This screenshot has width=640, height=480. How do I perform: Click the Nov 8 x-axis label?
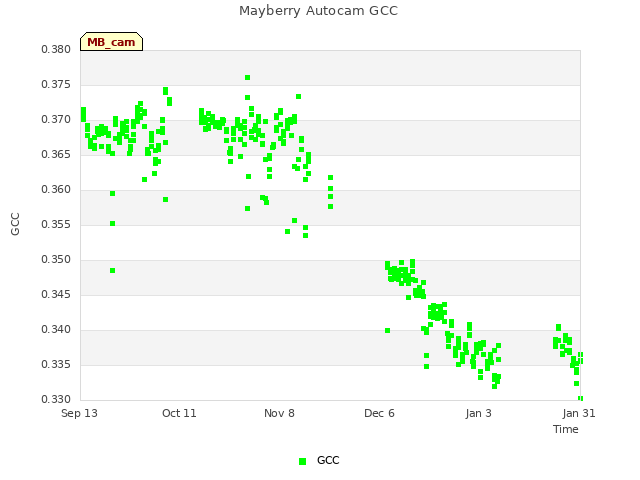point(279,413)
